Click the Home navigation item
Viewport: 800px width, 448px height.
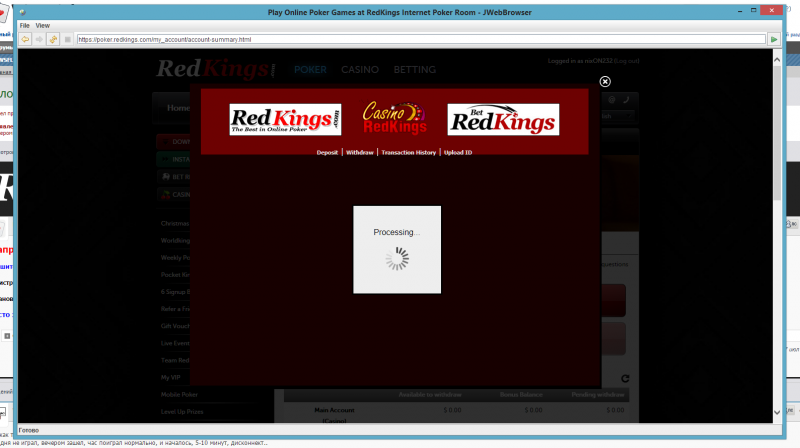[178, 108]
